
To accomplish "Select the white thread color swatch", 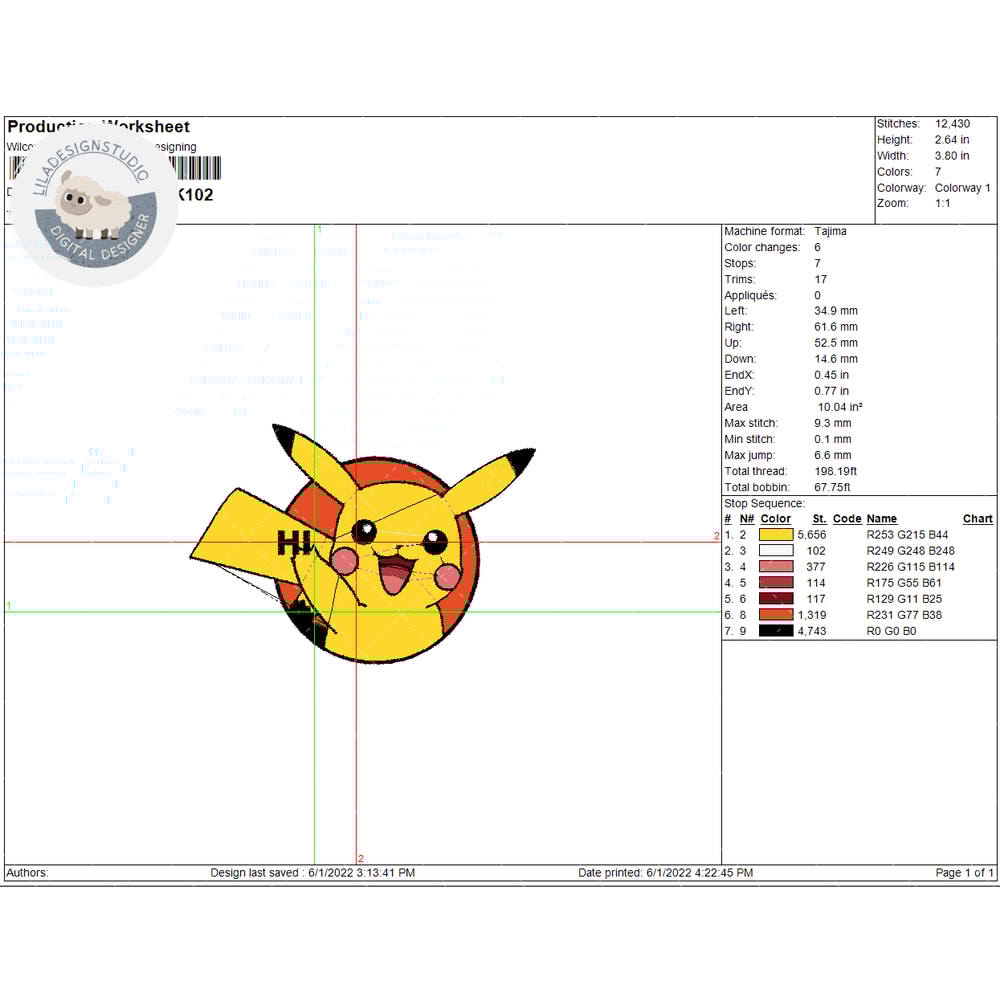I will click(776, 551).
